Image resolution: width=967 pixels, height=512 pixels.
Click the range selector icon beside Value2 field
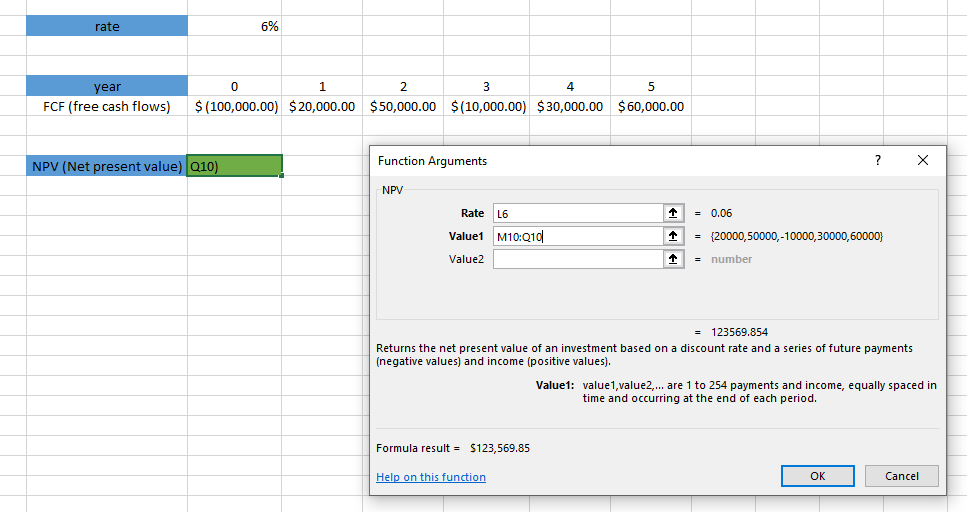(673, 259)
